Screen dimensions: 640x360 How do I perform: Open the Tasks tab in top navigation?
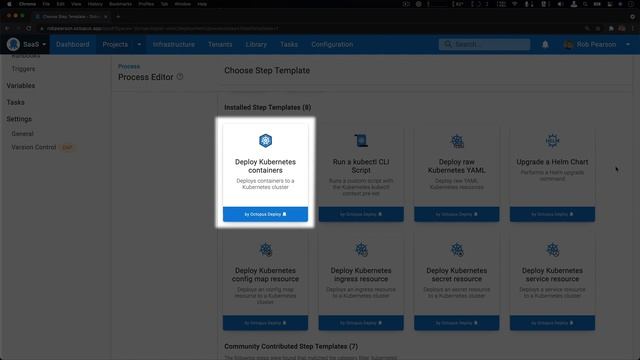[x=289, y=44]
